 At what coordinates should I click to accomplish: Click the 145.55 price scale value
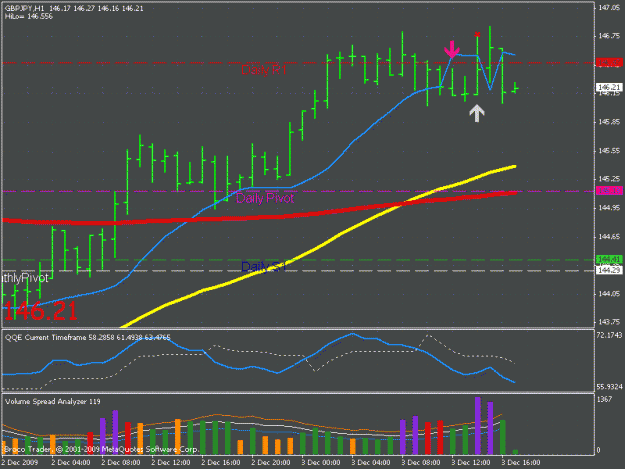tap(609, 151)
